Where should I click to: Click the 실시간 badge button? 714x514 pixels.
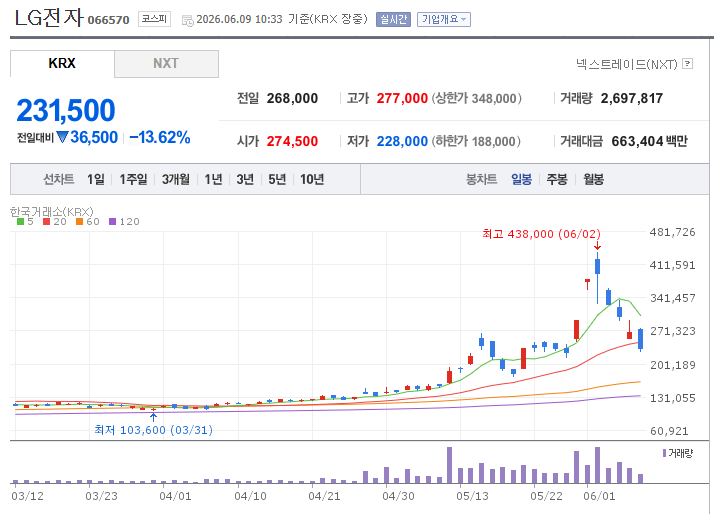click(393, 19)
